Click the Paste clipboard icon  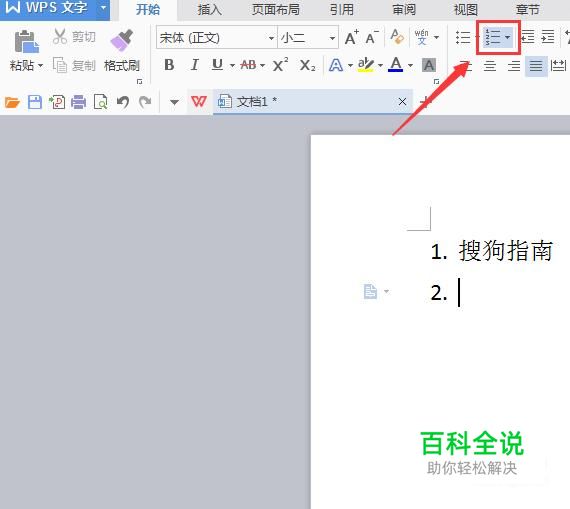[x=26, y=41]
